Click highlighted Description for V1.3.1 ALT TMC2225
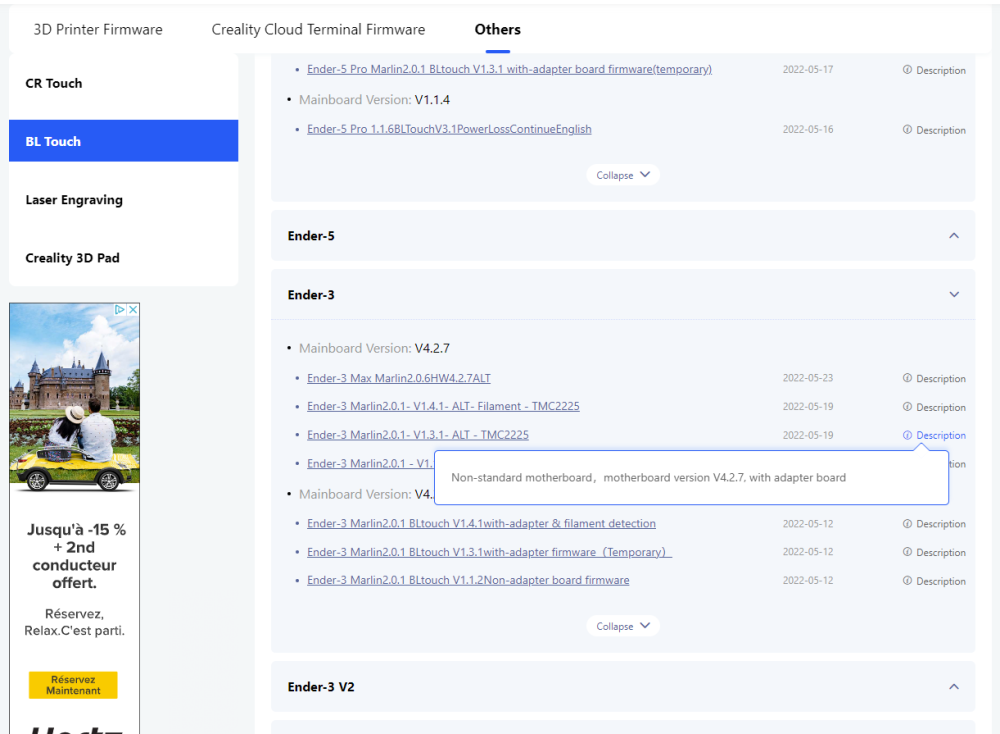The width and height of the screenshot is (1000, 734). click(x=934, y=436)
